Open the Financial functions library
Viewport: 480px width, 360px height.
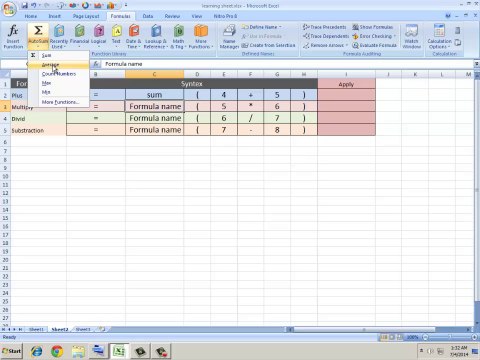(79, 35)
